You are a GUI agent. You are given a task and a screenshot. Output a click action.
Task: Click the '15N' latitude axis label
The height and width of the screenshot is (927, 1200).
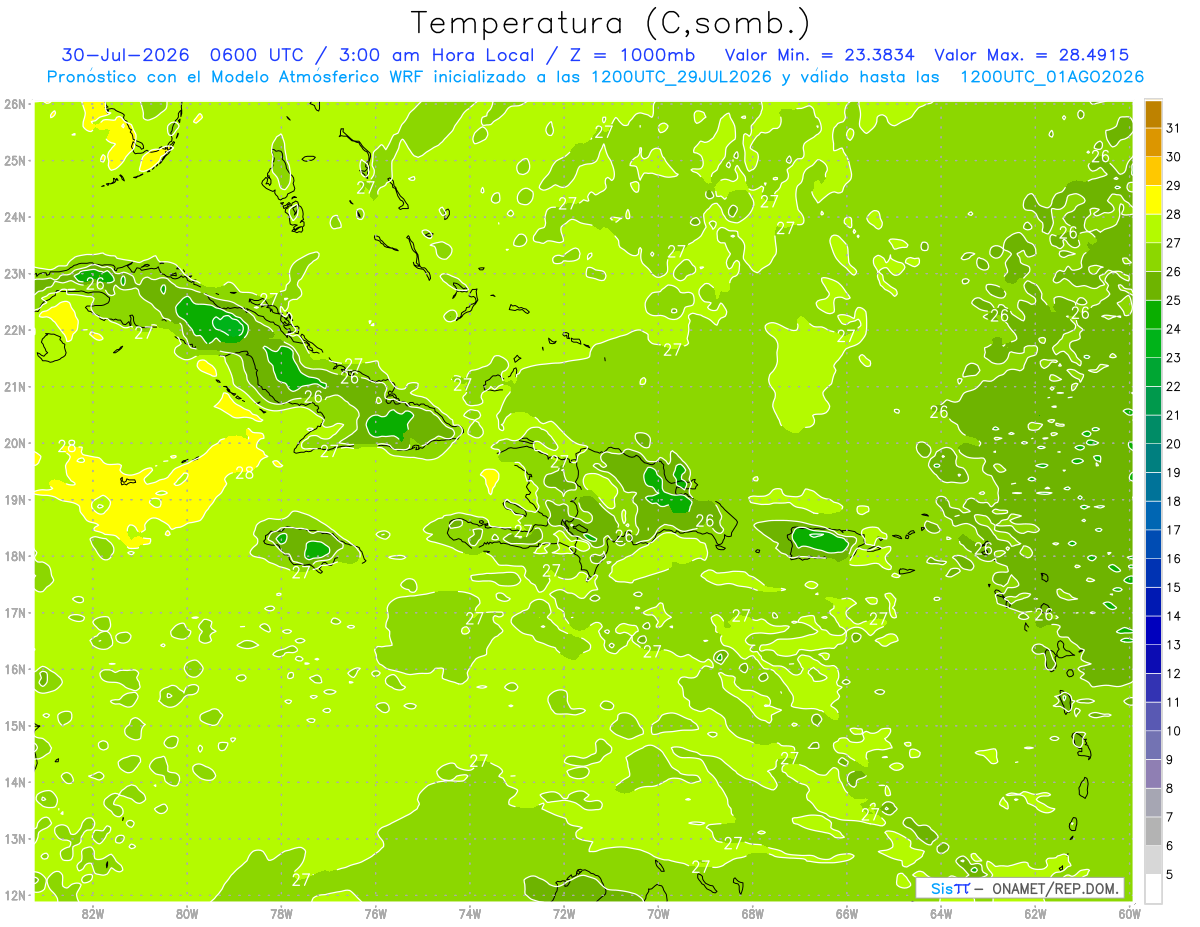tap(14, 725)
